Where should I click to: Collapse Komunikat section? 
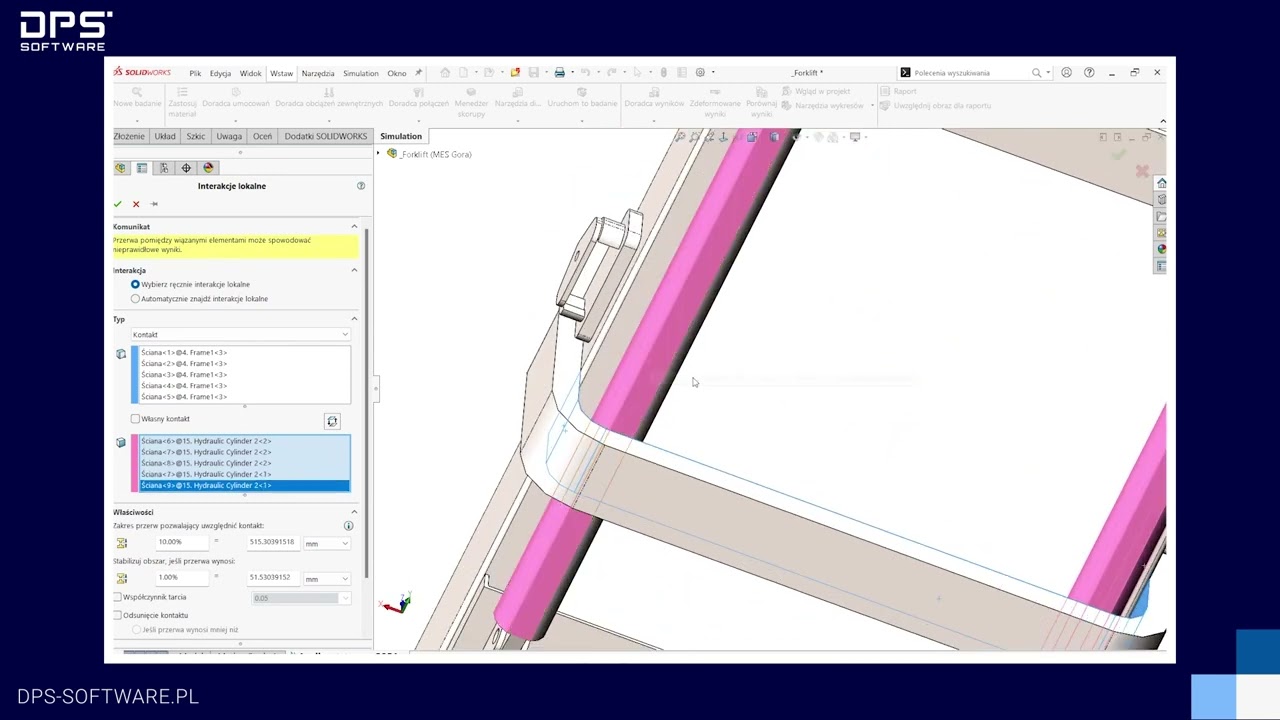coord(354,227)
